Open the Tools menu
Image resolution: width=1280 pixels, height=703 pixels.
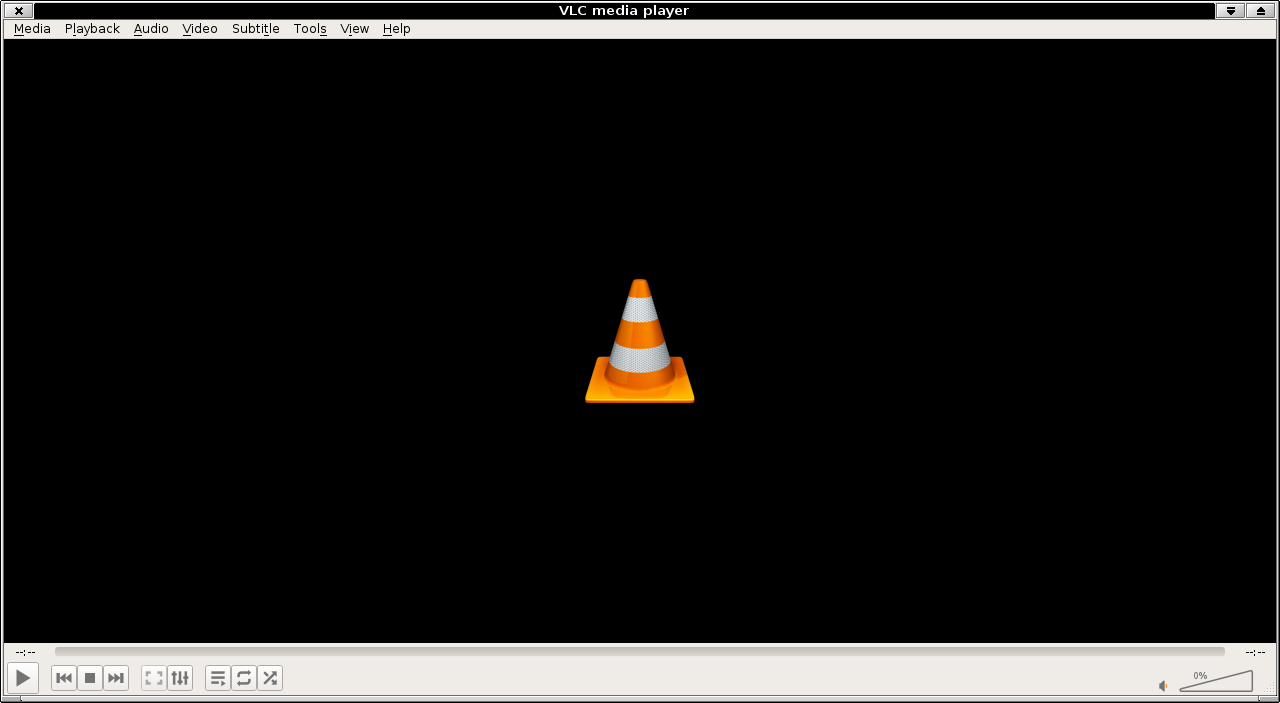coord(310,29)
